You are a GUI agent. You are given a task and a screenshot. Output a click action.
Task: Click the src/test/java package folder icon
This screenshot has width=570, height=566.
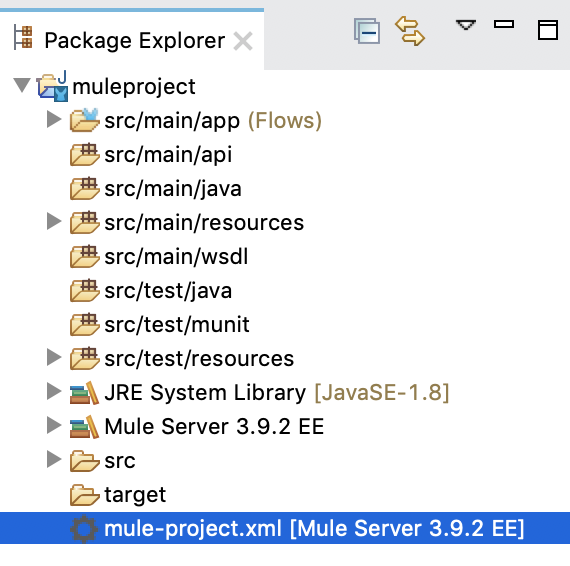tap(84, 290)
